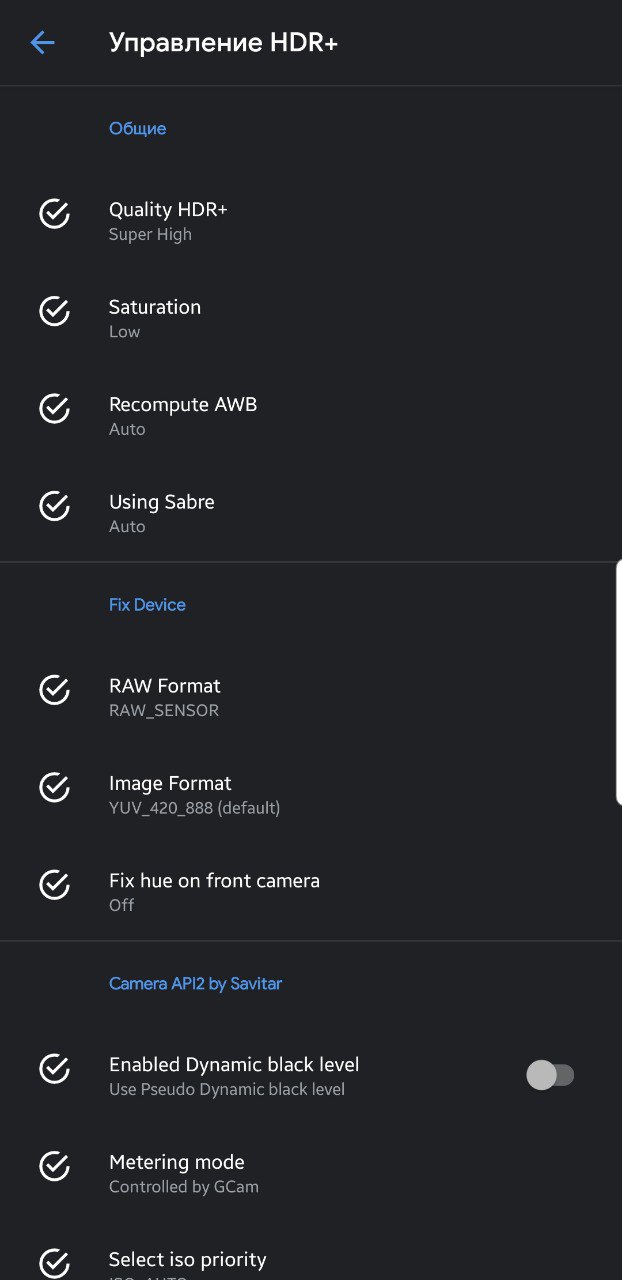622x1280 pixels.
Task: Open Metering mode Controlled by GCam
Action: tap(311, 1173)
